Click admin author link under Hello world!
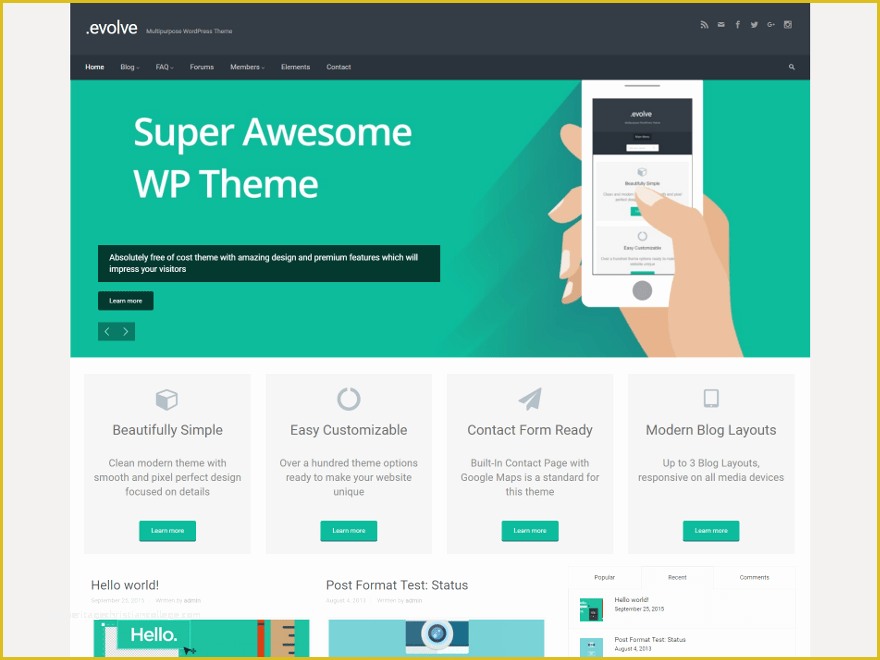The image size is (880, 660). (x=192, y=601)
